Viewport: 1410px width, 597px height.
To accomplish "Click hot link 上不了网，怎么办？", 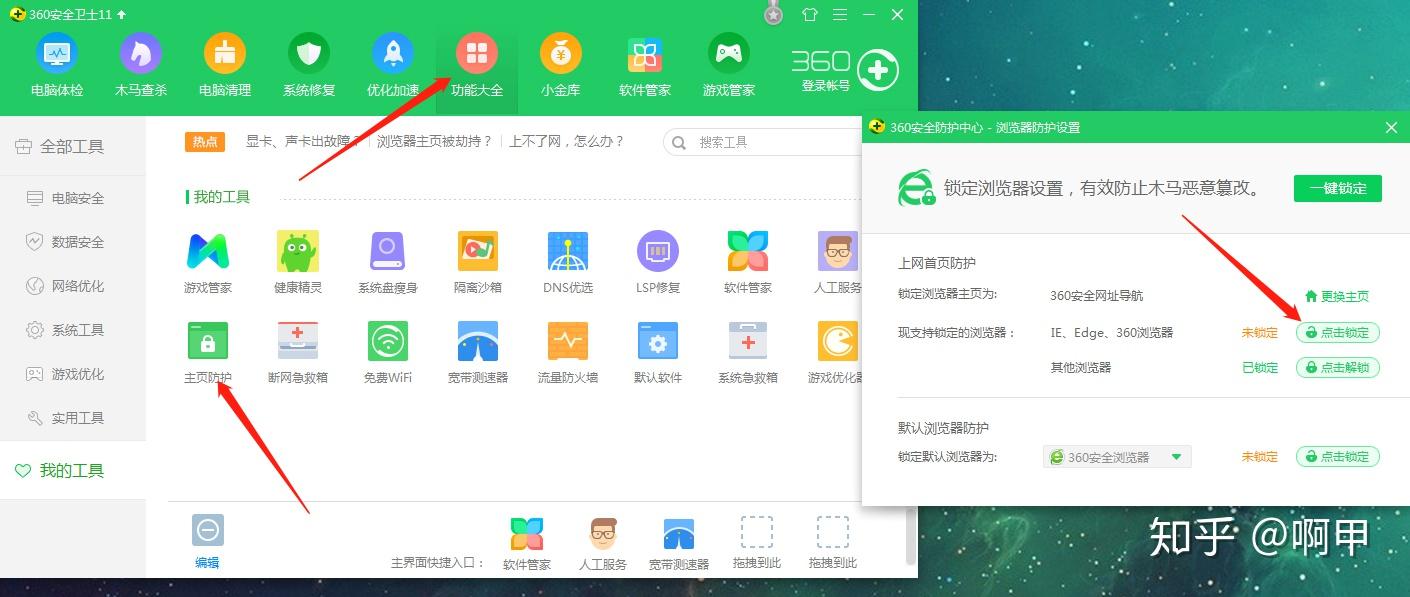I will pyautogui.click(x=567, y=142).
